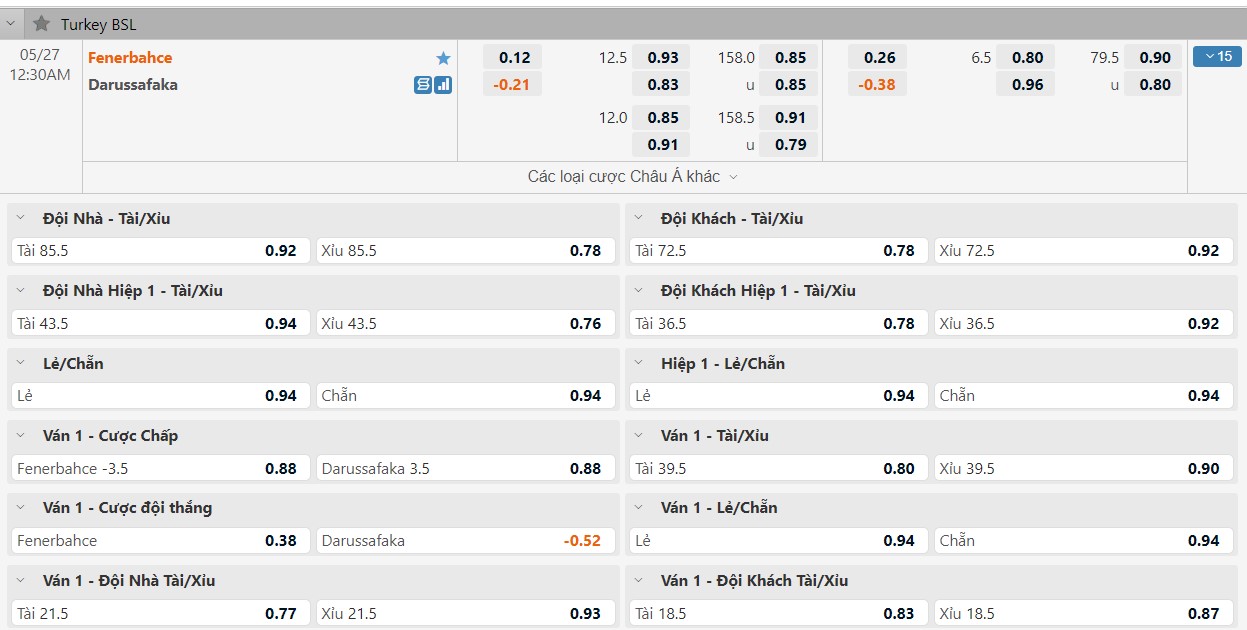Click the Fenerbahce team name
Screen dimensions: 1247x630
coord(130,58)
